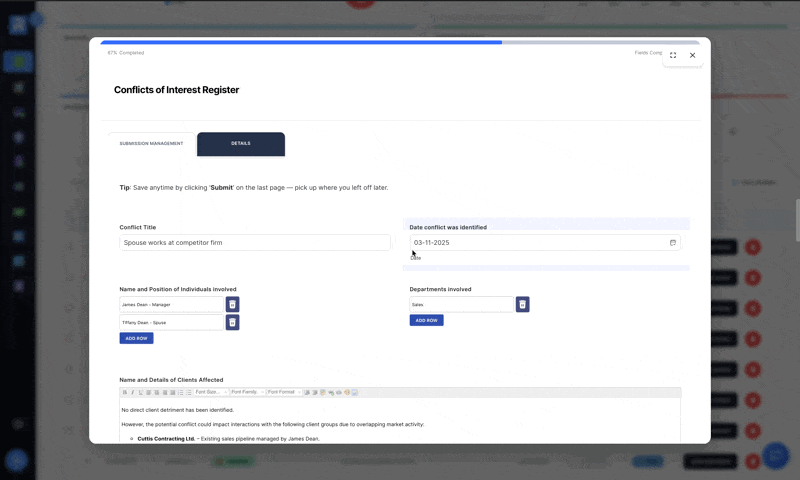Delete the Tiffany Dean - Spouse row
800x480 pixels.
tap(232, 322)
